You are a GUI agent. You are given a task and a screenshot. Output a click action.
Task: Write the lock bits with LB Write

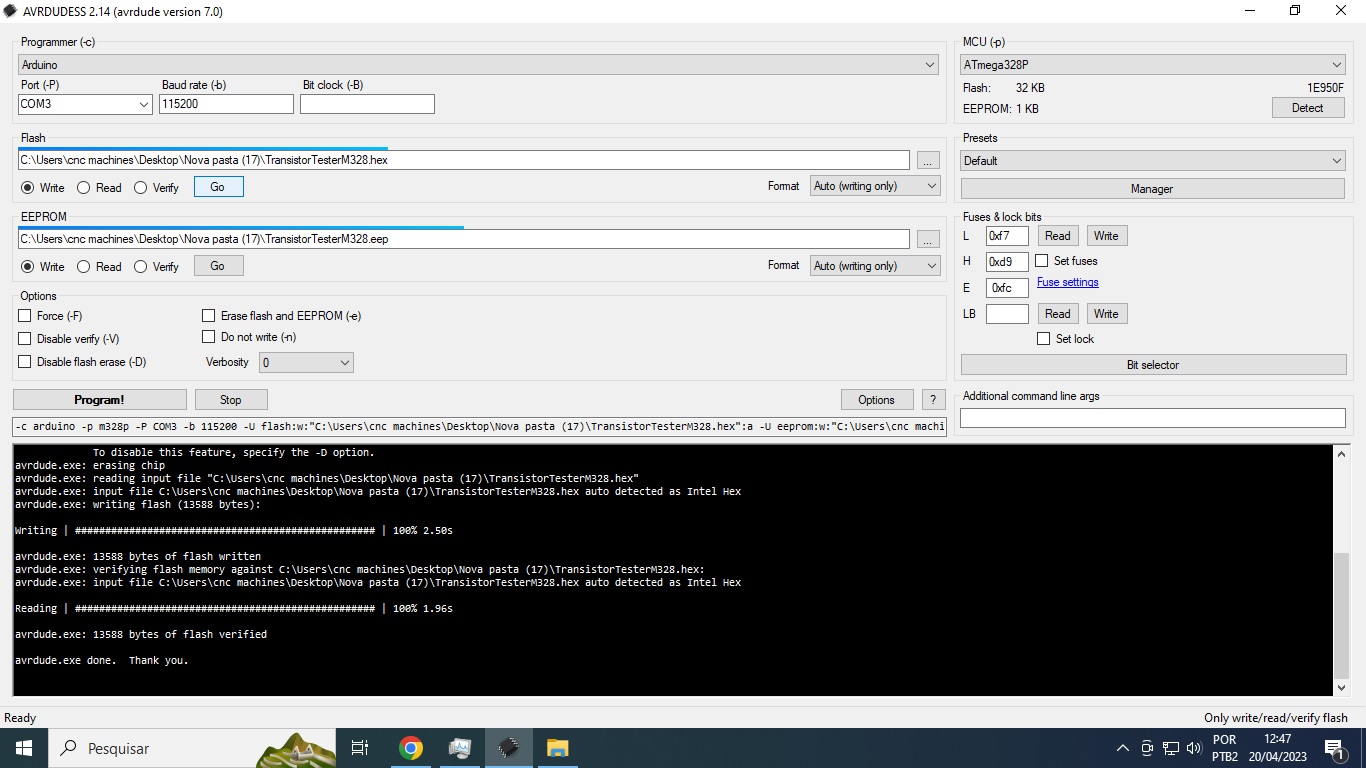click(x=1106, y=314)
